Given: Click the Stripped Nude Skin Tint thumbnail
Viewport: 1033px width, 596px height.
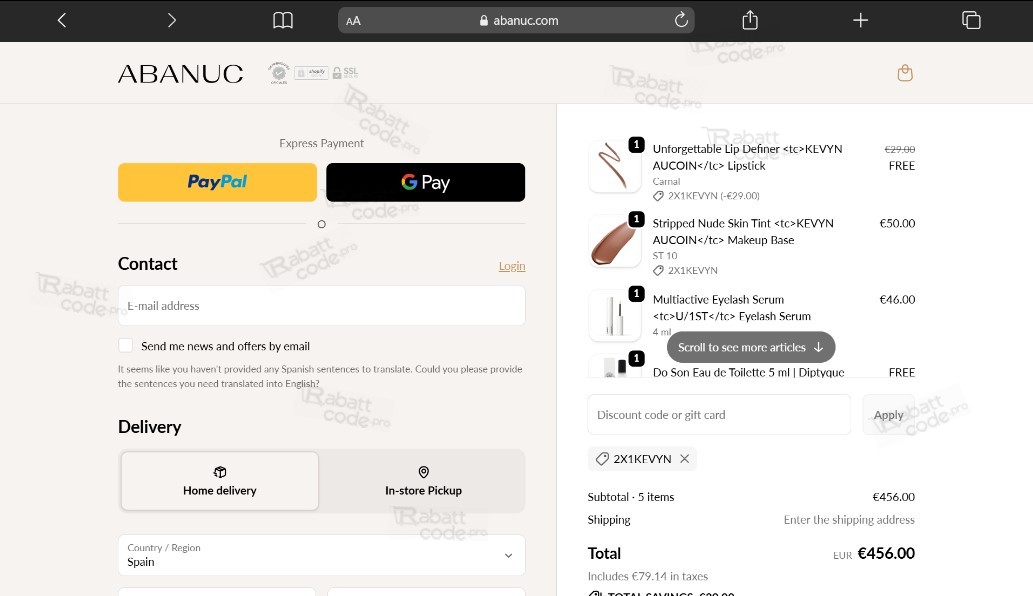Looking at the screenshot, I should click(615, 241).
